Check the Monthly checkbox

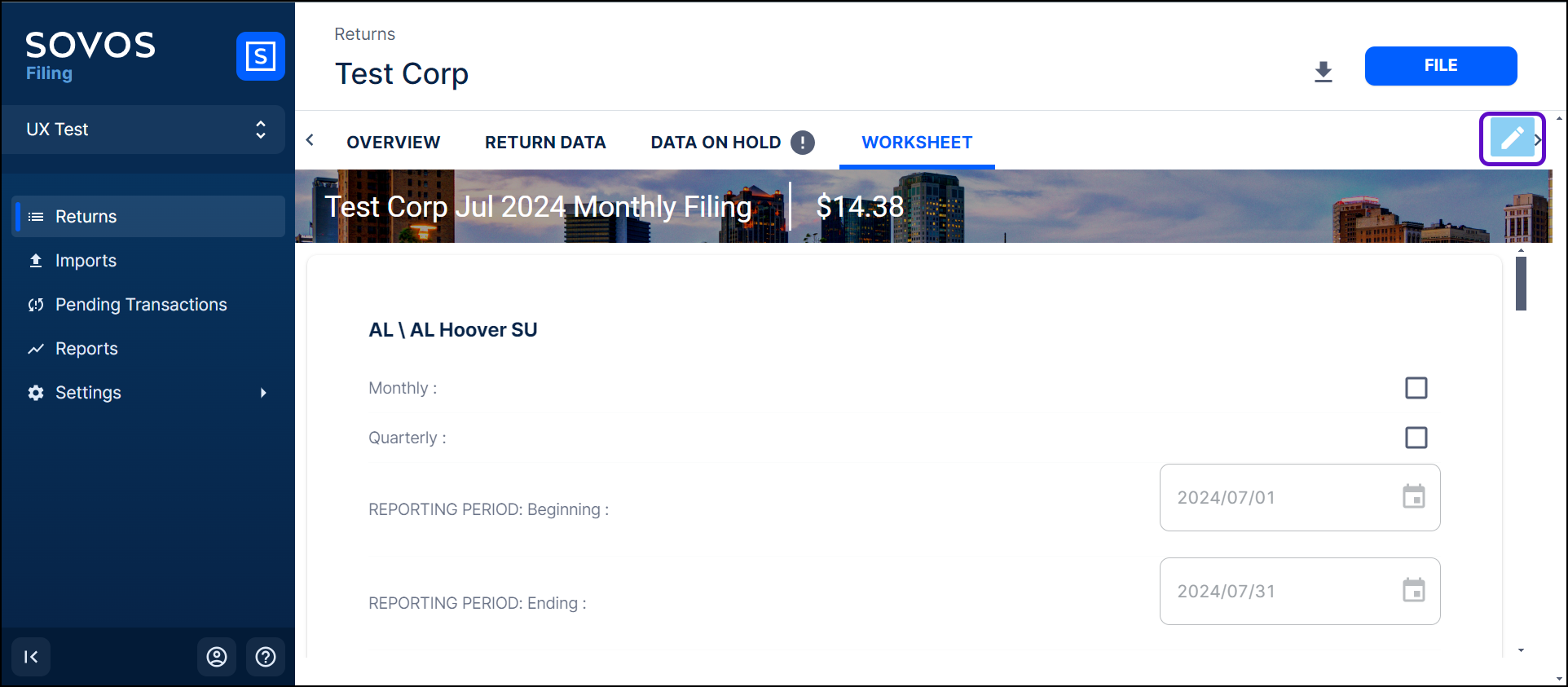click(1416, 388)
